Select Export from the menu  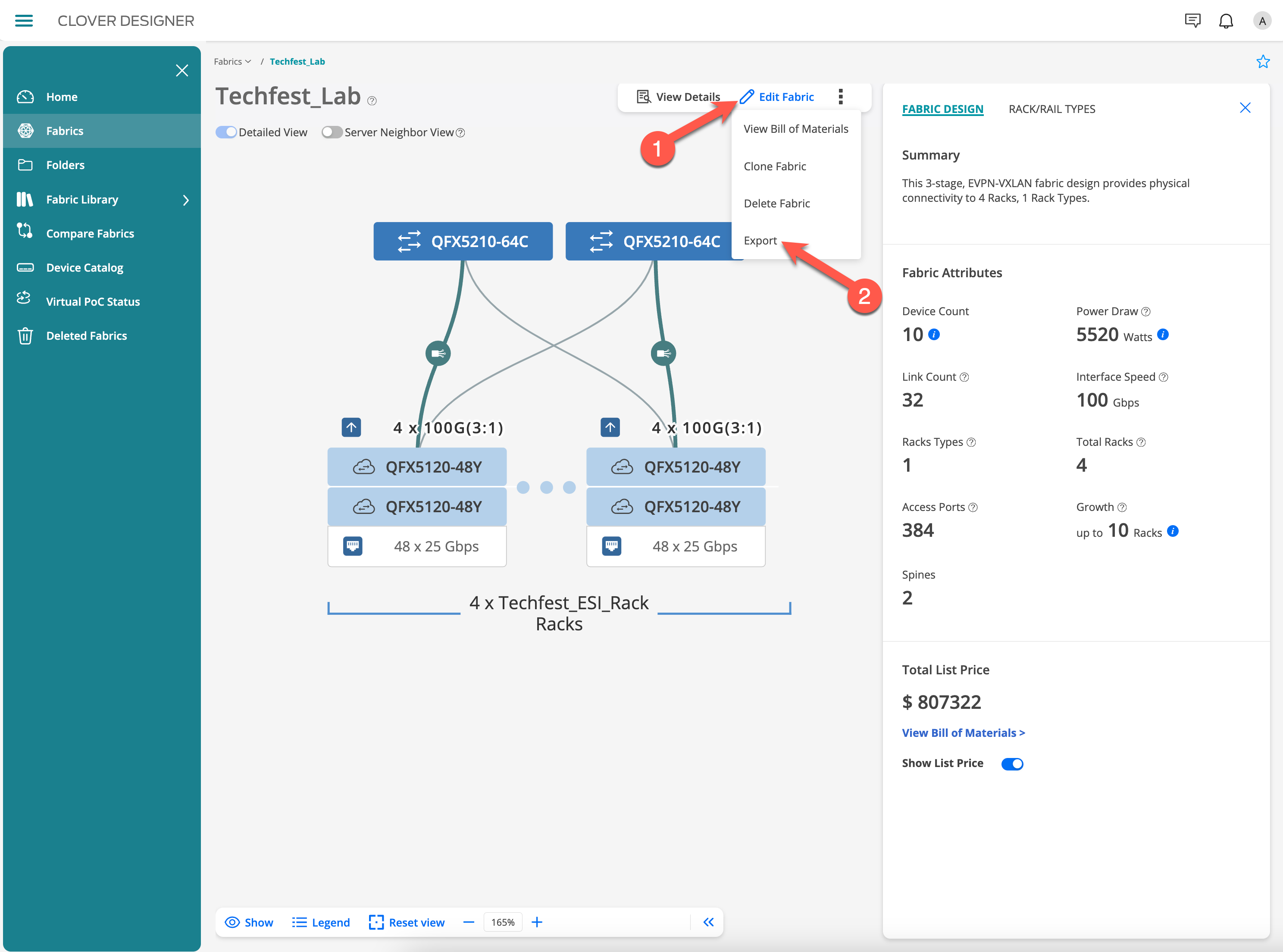760,241
